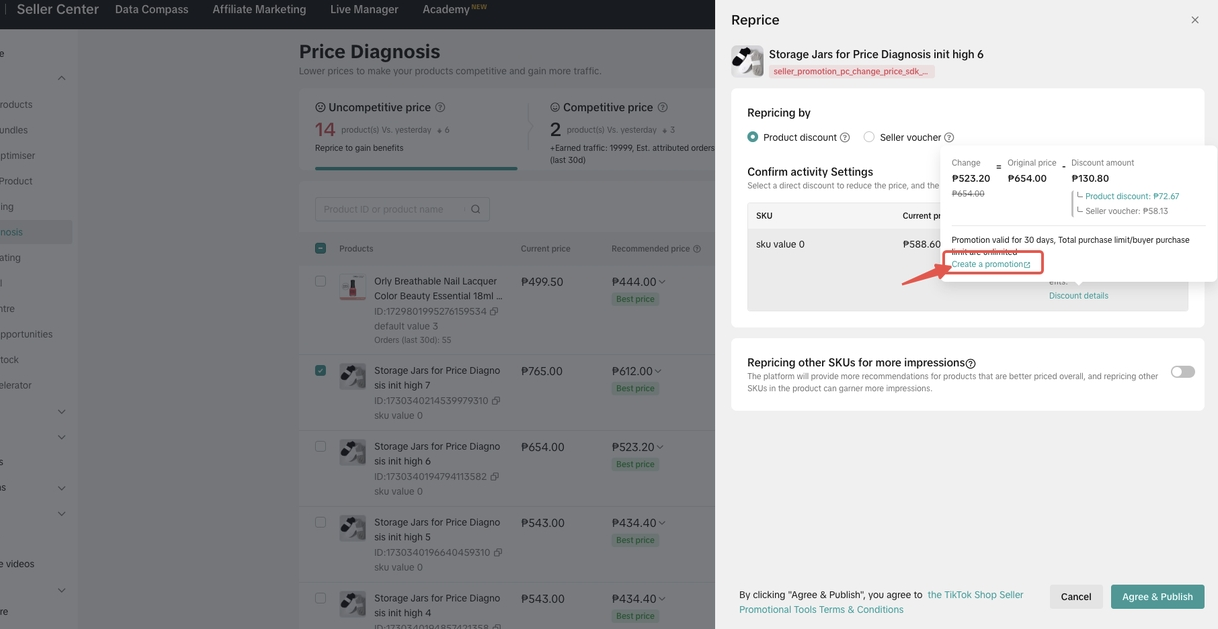The width and height of the screenshot is (1218, 629).
Task: Open Affiliate Marketing in top menu
Action: 259,10
